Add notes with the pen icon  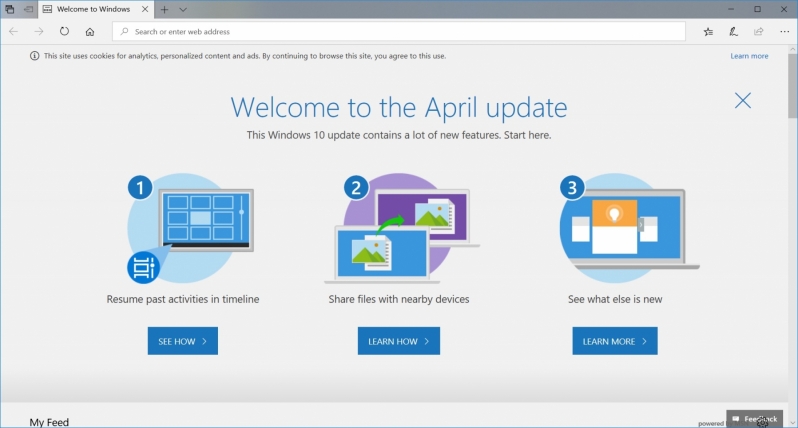pos(733,32)
